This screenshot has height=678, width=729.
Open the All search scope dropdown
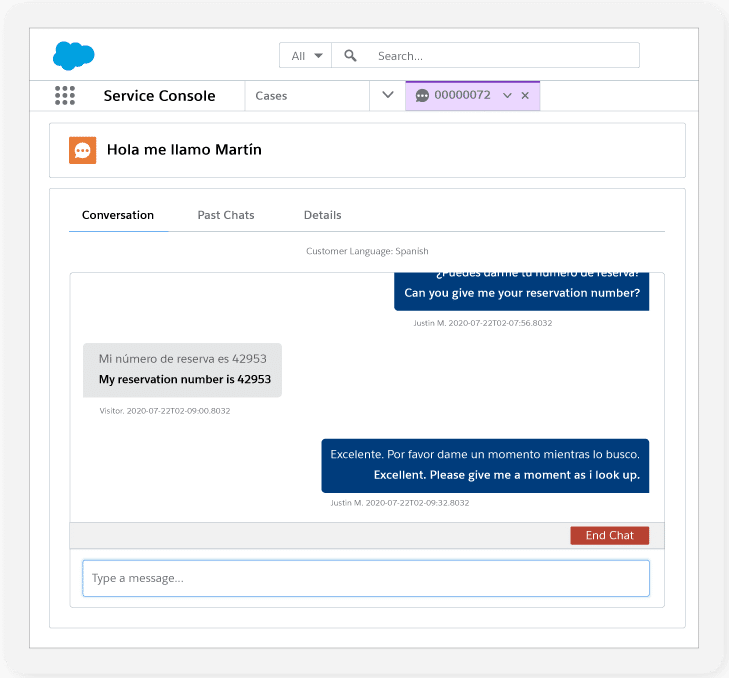pos(305,55)
